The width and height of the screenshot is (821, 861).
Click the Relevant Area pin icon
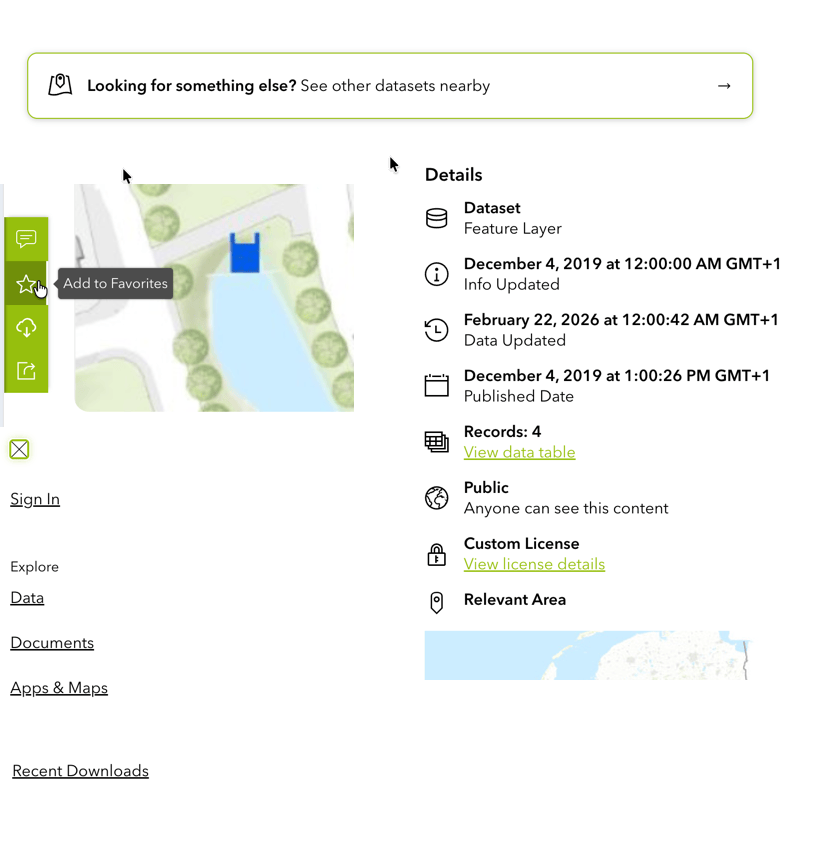coord(437,602)
